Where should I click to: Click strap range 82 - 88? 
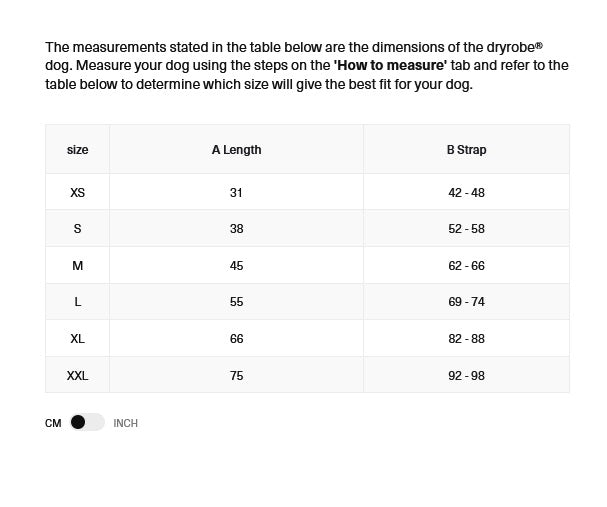466,339
